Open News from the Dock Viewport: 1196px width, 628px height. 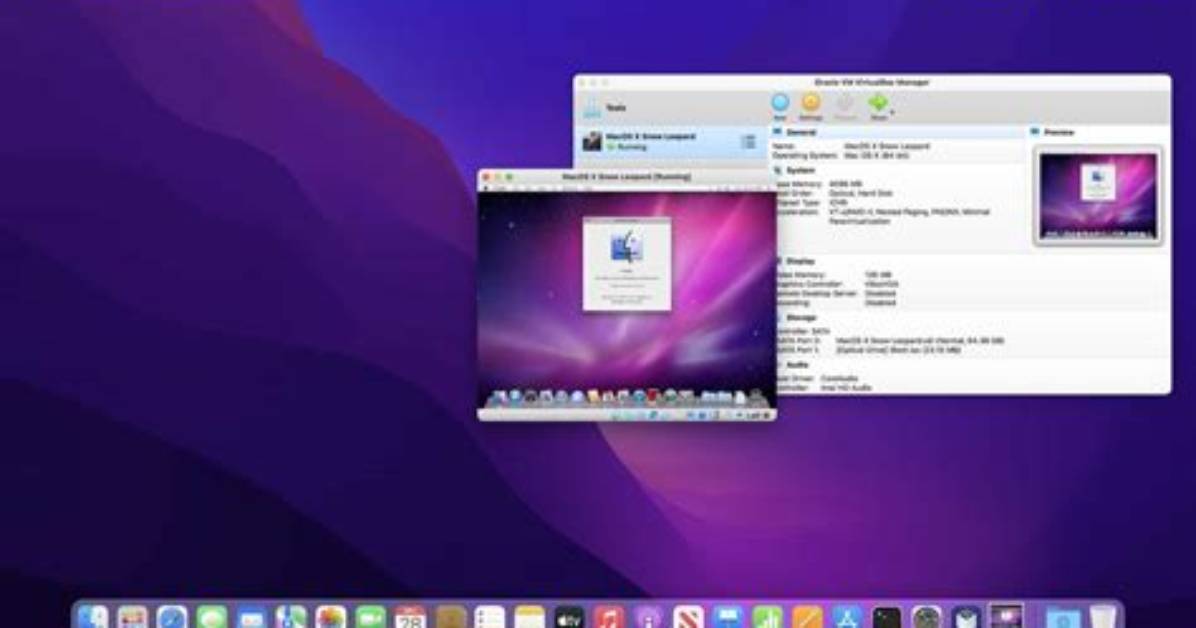click(688, 617)
